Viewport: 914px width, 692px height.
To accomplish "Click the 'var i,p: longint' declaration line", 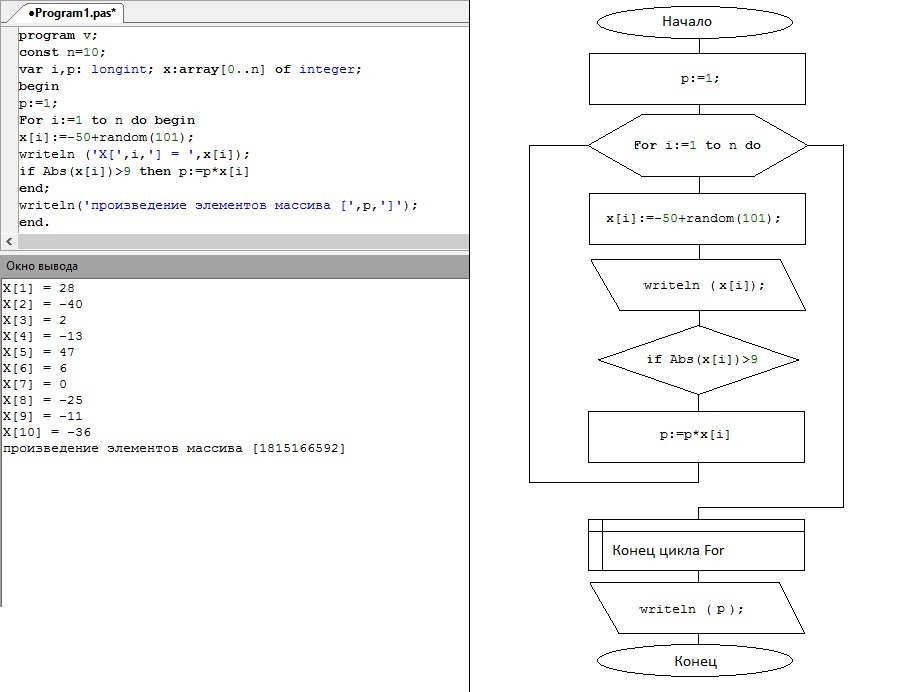I will (x=190, y=69).
